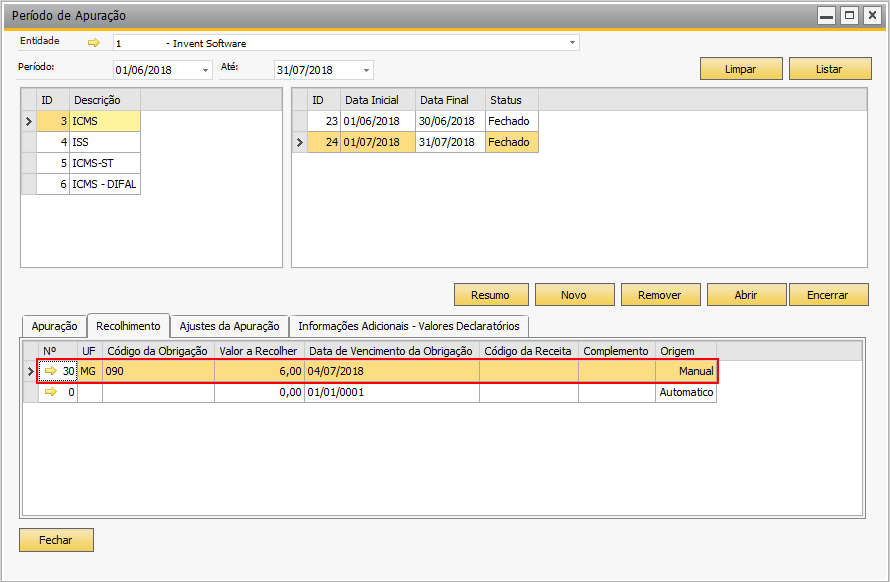
Task: Click Data Inicial cell 01/07/2018 in periods table
Action: (378, 142)
